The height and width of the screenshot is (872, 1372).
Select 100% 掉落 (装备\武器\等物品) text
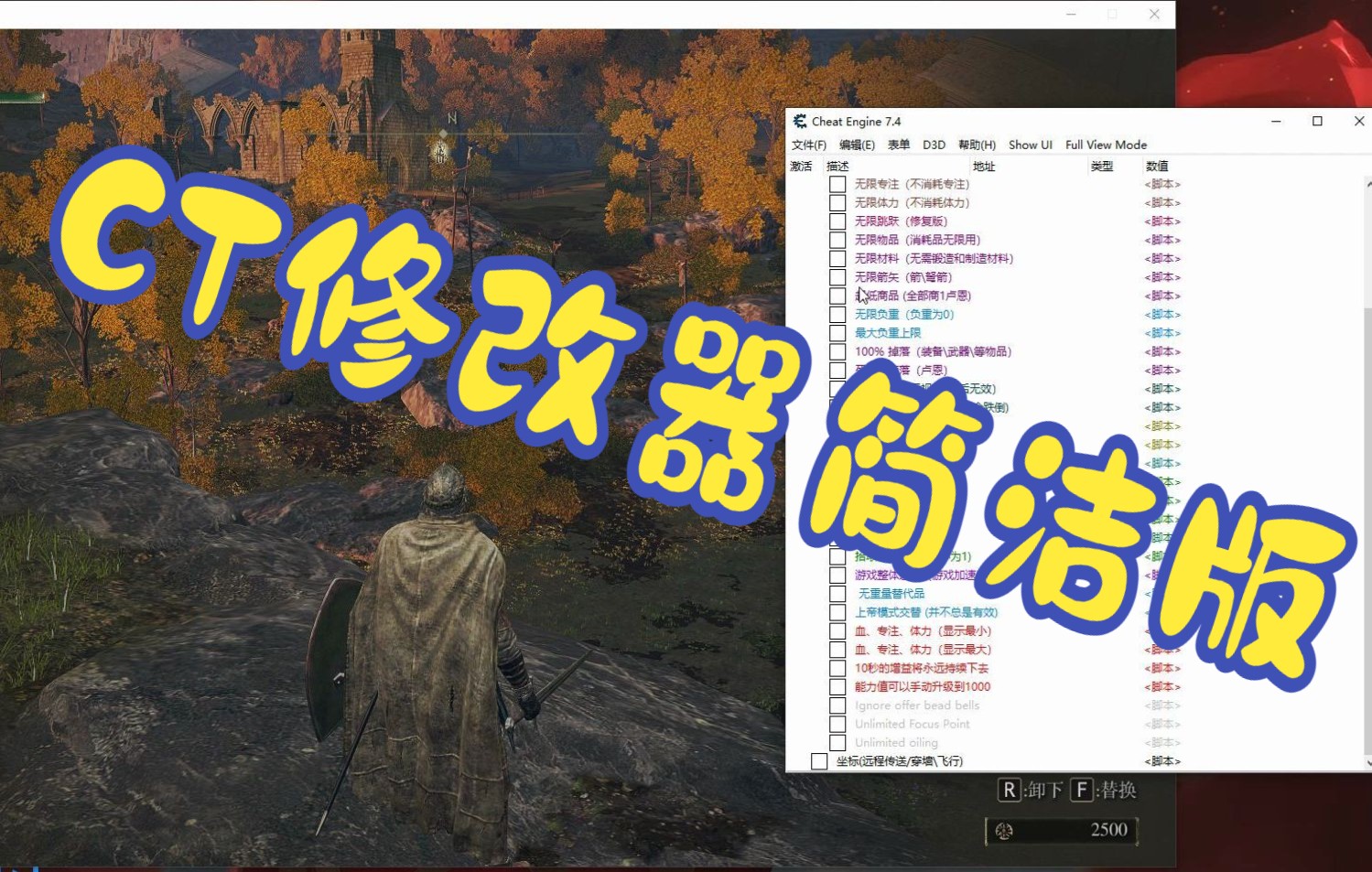[933, 351]
